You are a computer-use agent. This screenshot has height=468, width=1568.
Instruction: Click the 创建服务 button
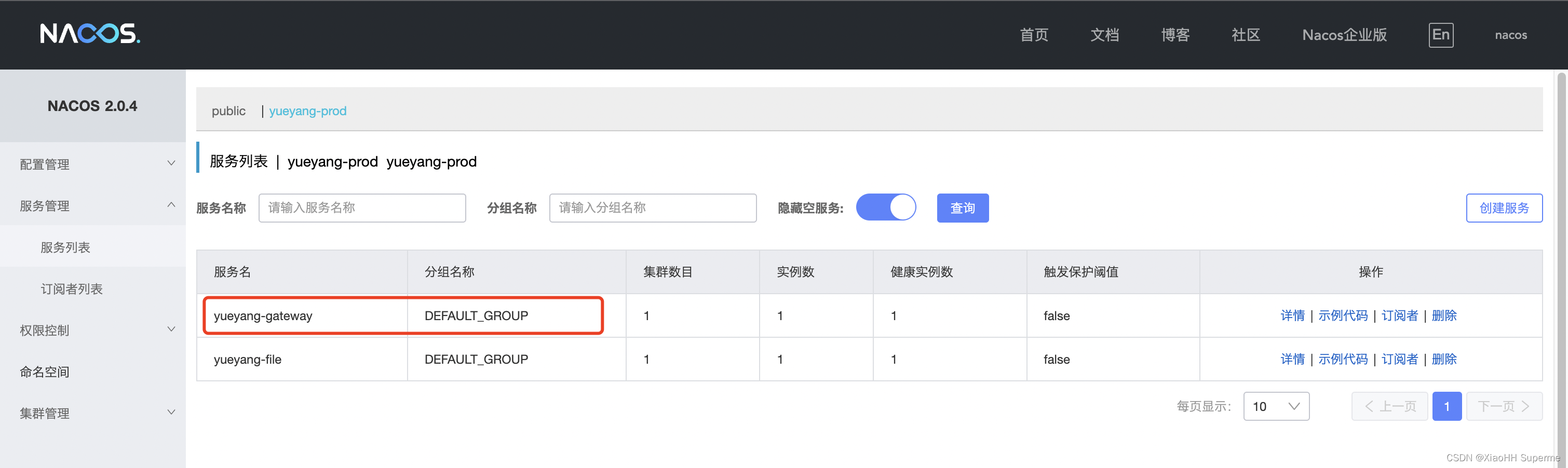point(1504,208)
